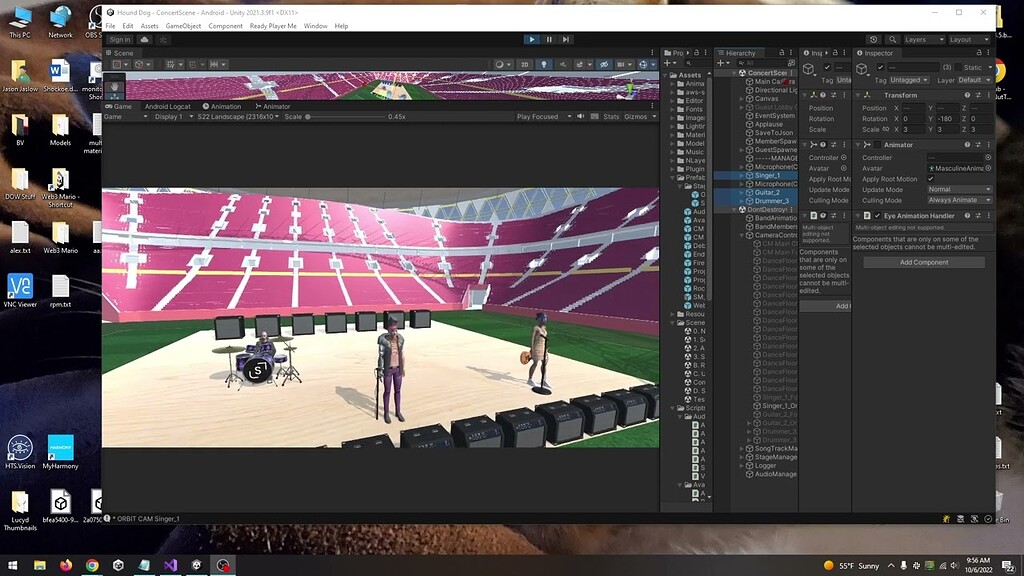Click the Stats button in the Game view
Screen dimensions: 1024x576
611,116
